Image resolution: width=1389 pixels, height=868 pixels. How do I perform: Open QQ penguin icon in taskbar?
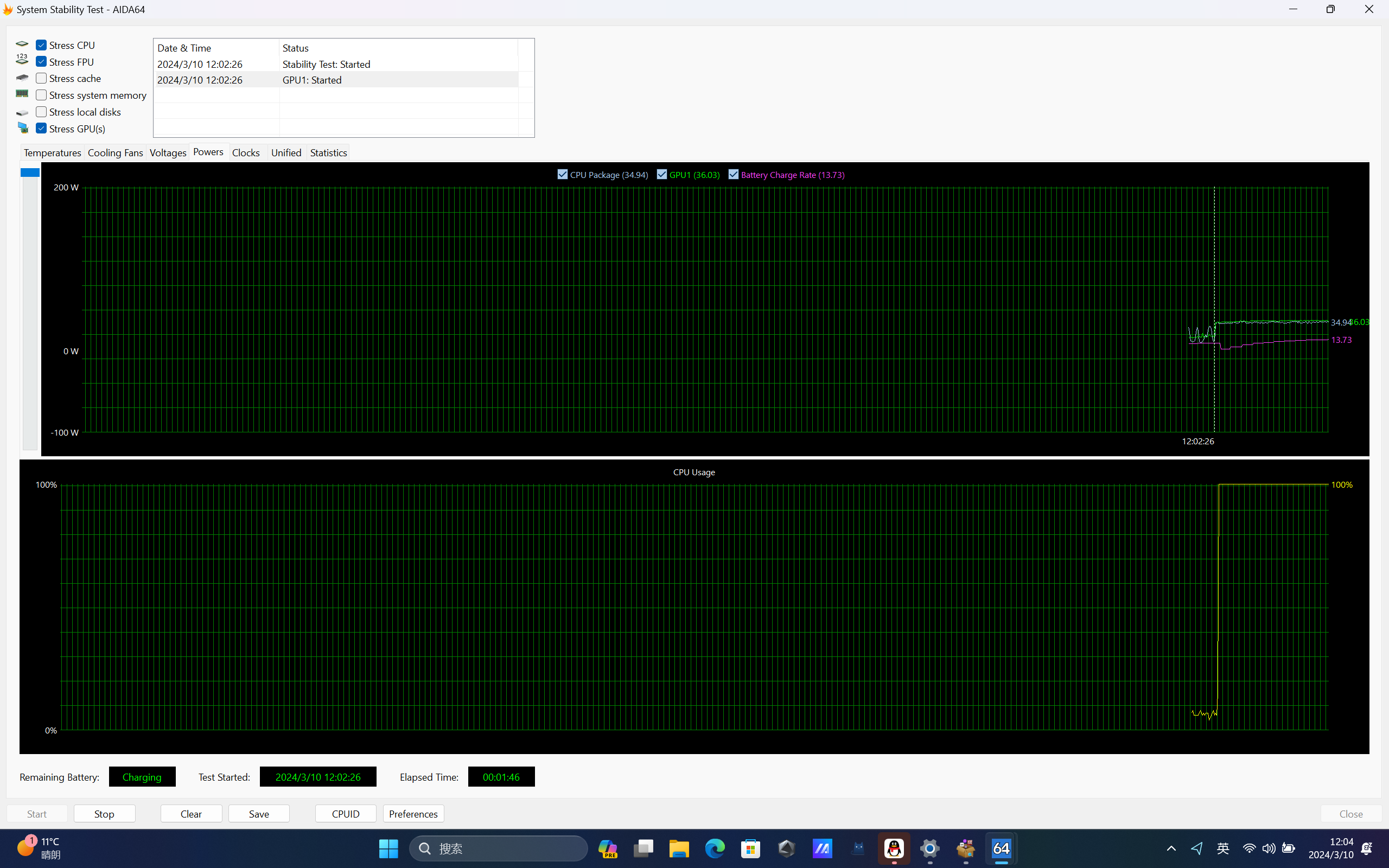[x=894, y=848]
